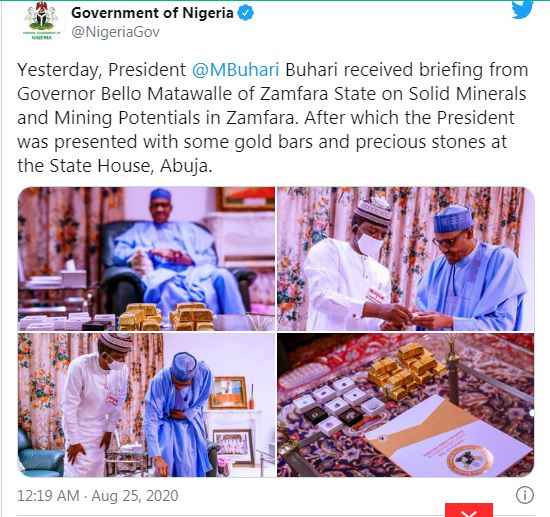This screenshot has height=517, width=550.
Task: Open photo of gold bars and gemstone boxes
Action: coord(406,405)
